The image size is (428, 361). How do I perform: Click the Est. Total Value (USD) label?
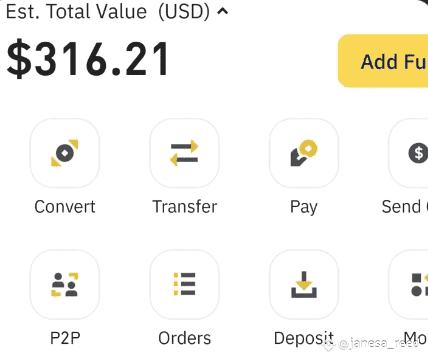(x=108, y=11)
